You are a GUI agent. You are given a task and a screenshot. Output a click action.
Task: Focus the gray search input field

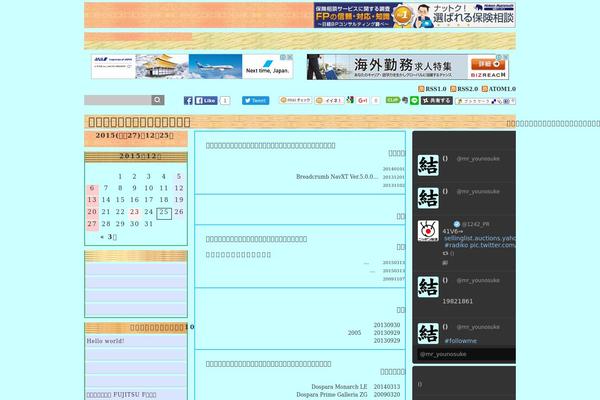(x=118, y=100)
